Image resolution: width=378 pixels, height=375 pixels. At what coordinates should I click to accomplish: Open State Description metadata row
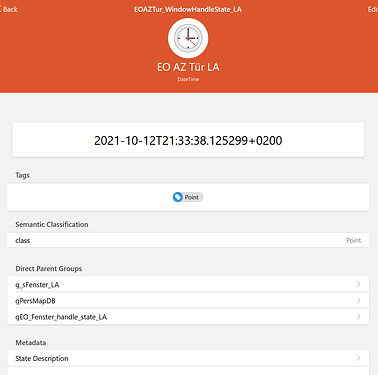(188, 358)
